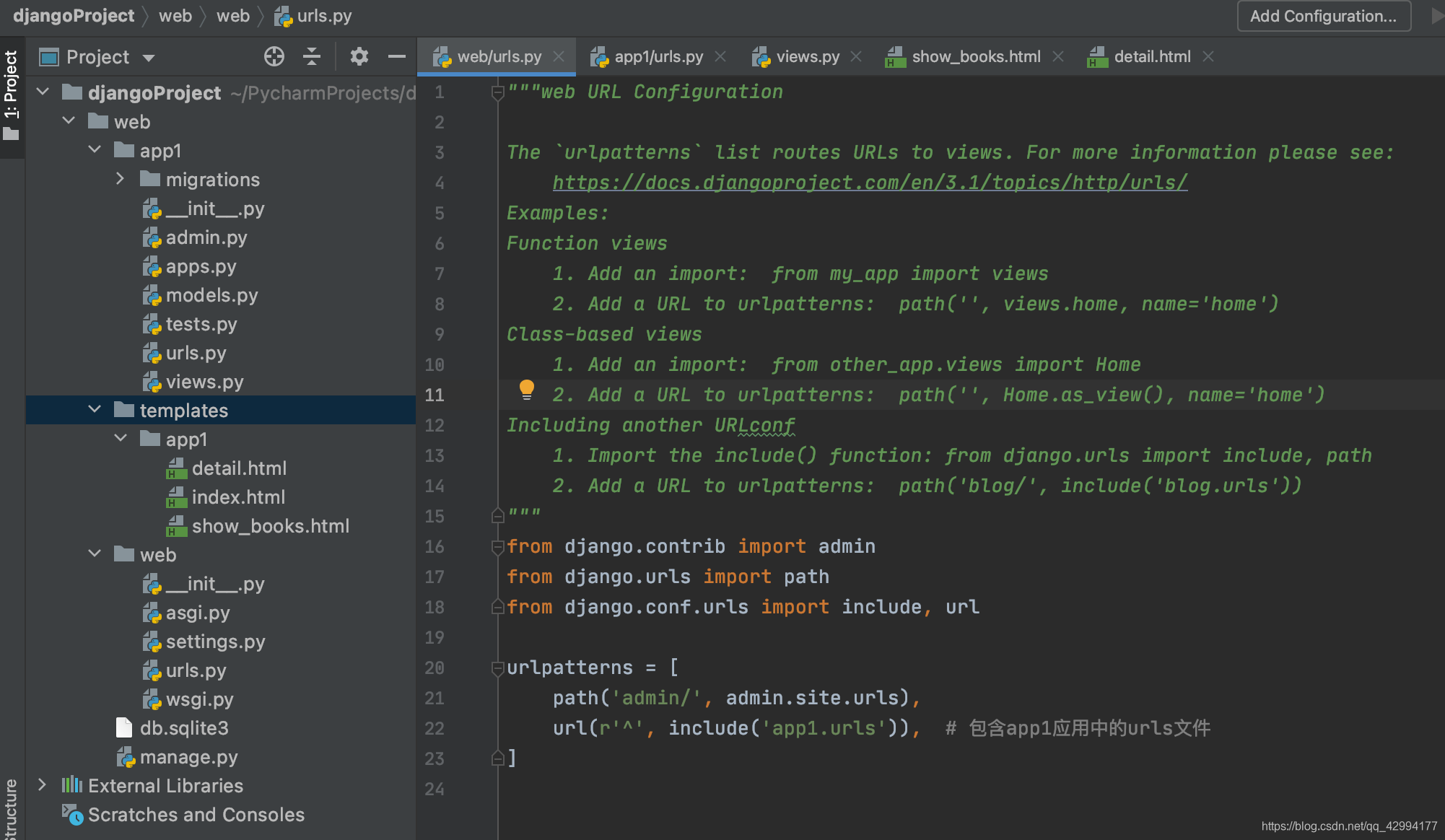Viewport: 1445px width, 840px height.
Task: Click the collapse all icon in Project panel
Action: coord(312,56)
